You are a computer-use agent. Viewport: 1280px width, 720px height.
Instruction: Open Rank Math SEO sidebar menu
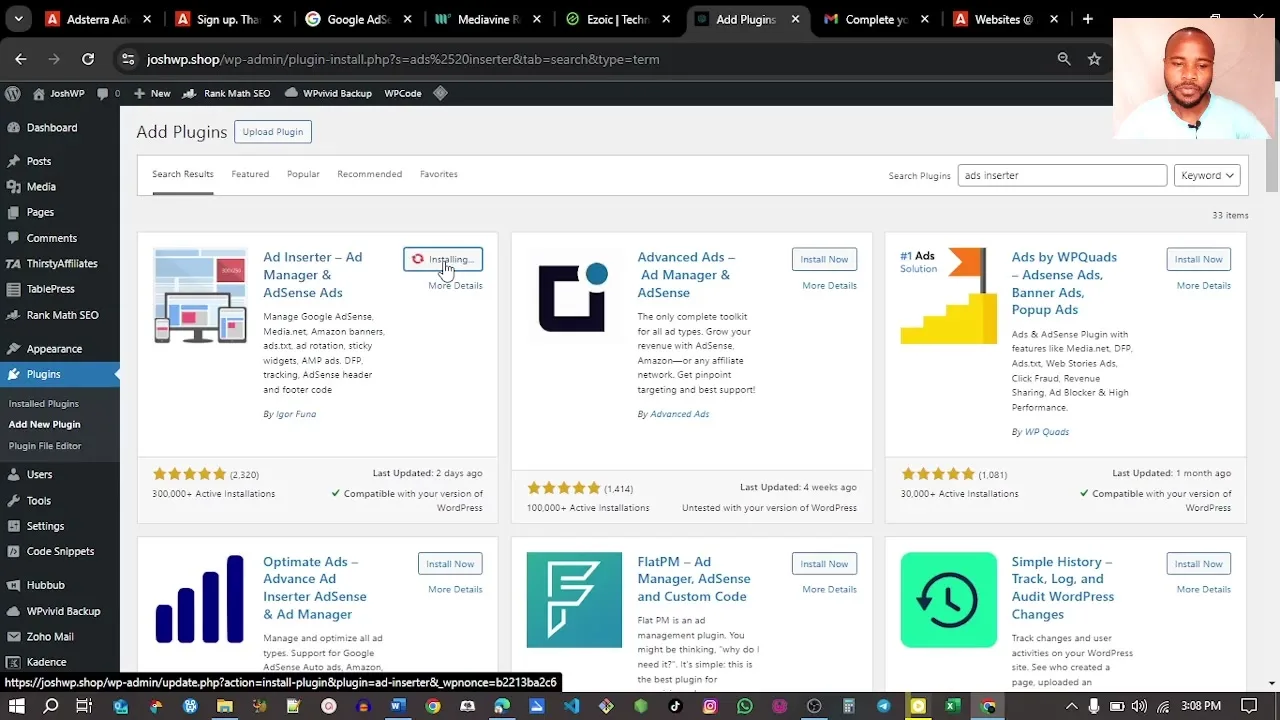pos(60,315)
